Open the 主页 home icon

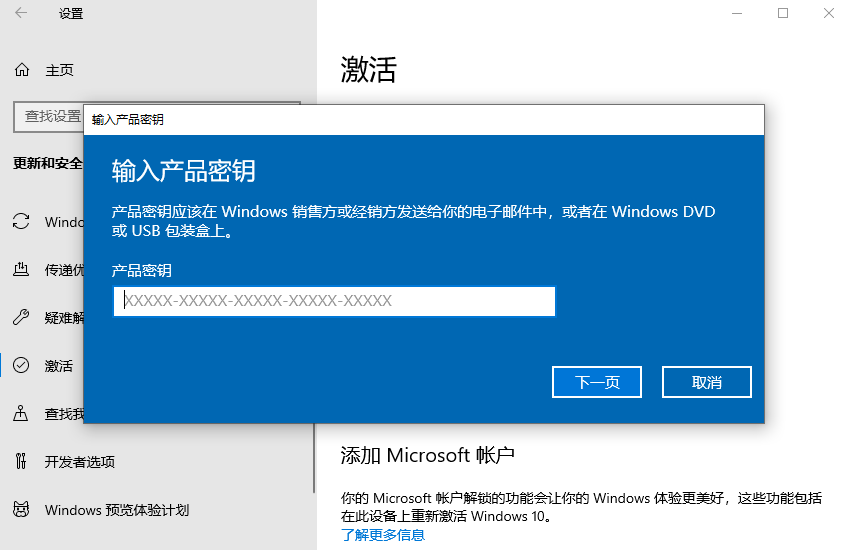click(22, 70)
